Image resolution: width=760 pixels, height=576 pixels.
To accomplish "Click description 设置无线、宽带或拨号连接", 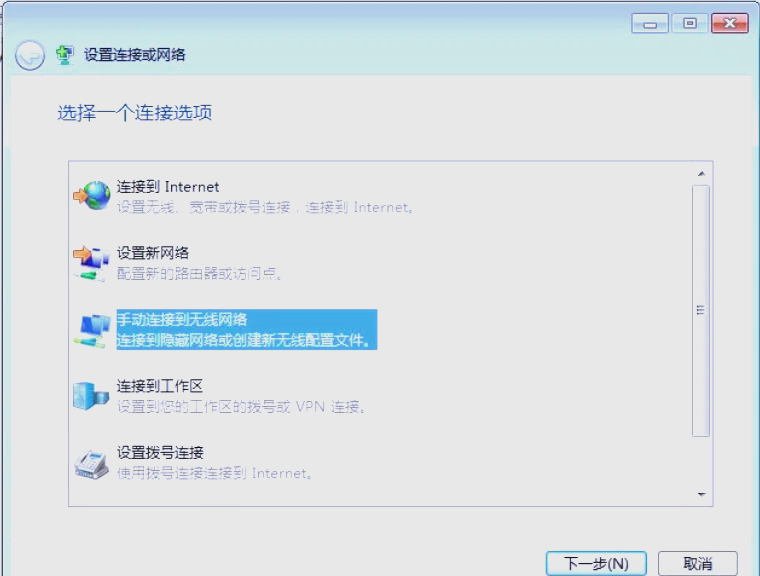I will 266,208.
